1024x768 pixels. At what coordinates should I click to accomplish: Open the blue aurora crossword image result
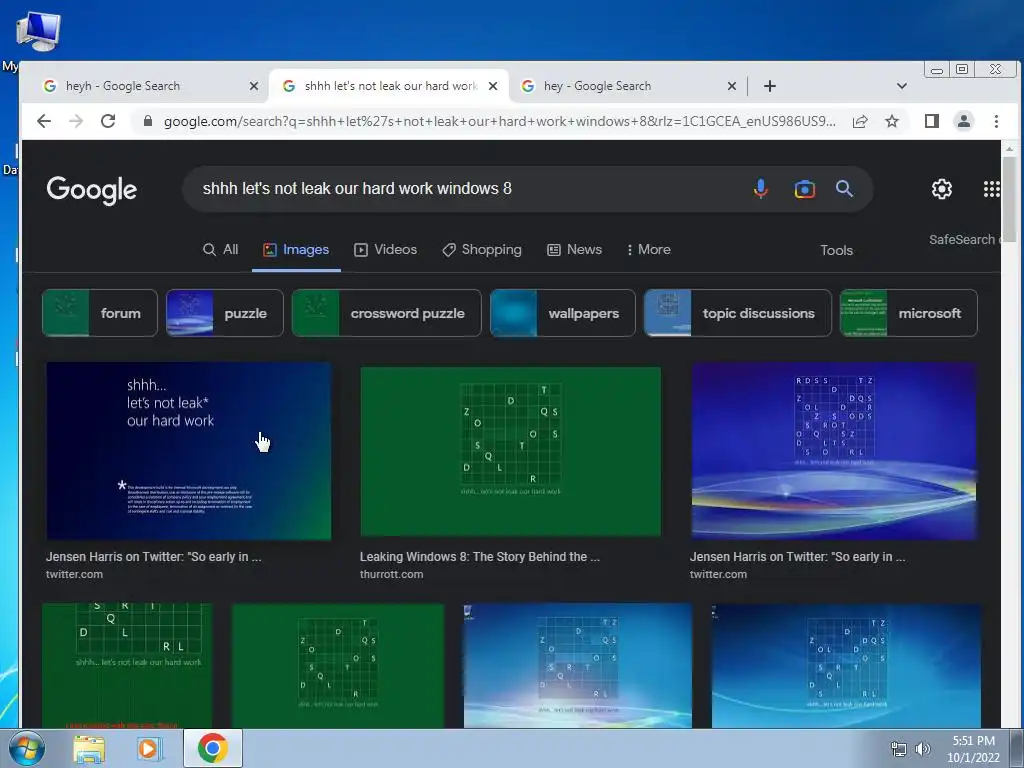(834, 451)
